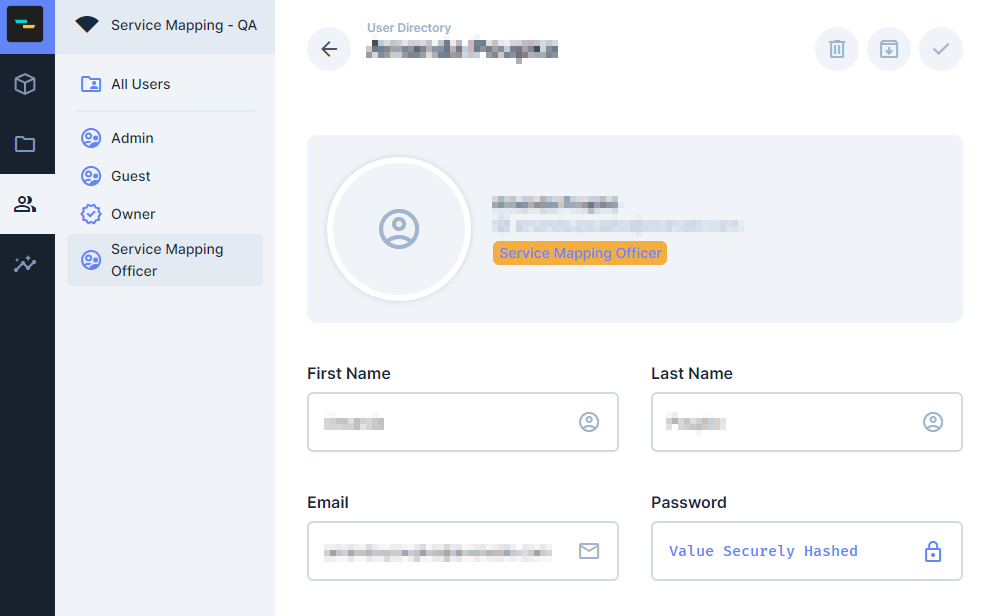981x616 pixels.
Task: Click the archive user icon
Action: pyautogui.click(x=889, y=49)
